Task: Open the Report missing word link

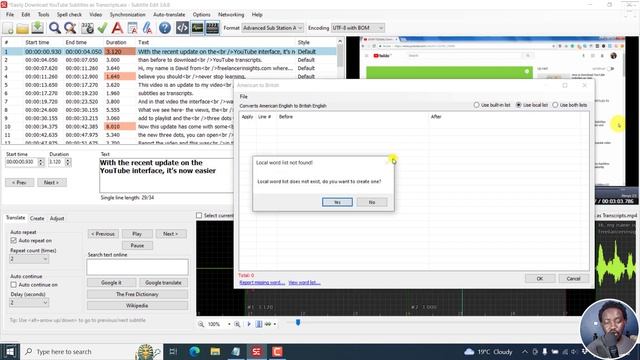Action: pyautogui.click(x=262, y=282)
